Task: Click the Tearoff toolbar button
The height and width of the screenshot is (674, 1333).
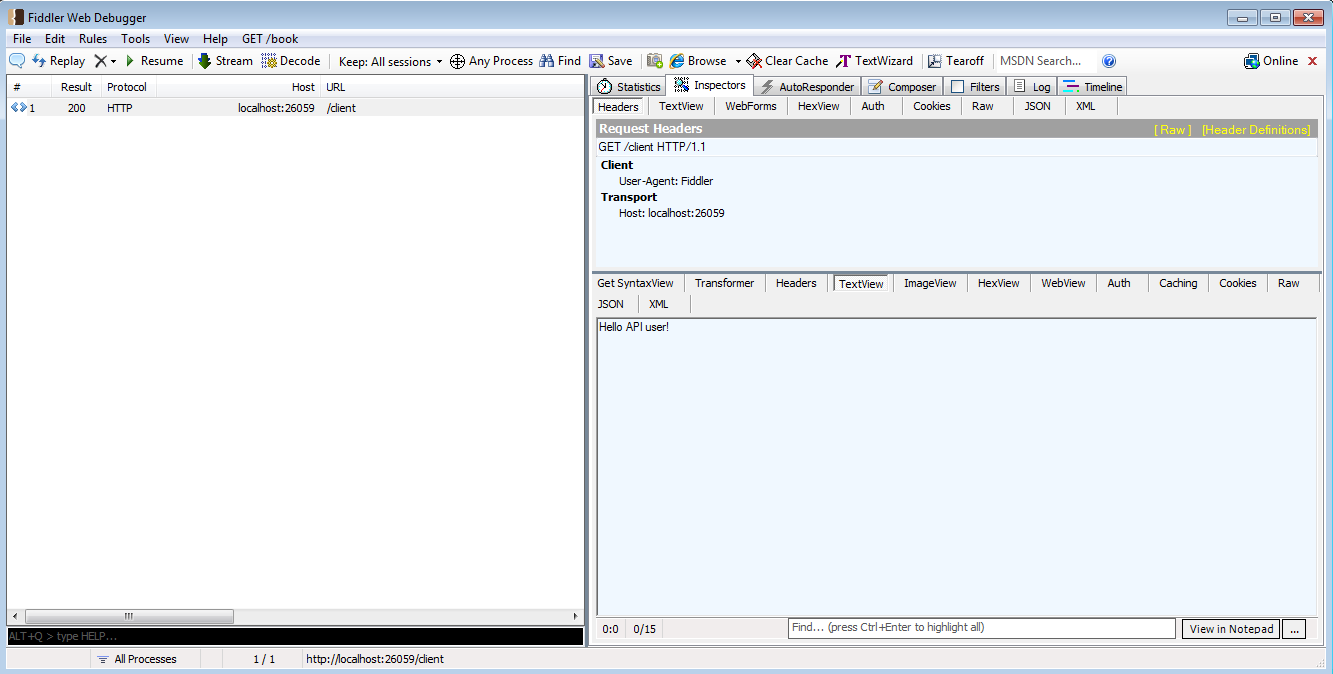Action: click(956, 61)
